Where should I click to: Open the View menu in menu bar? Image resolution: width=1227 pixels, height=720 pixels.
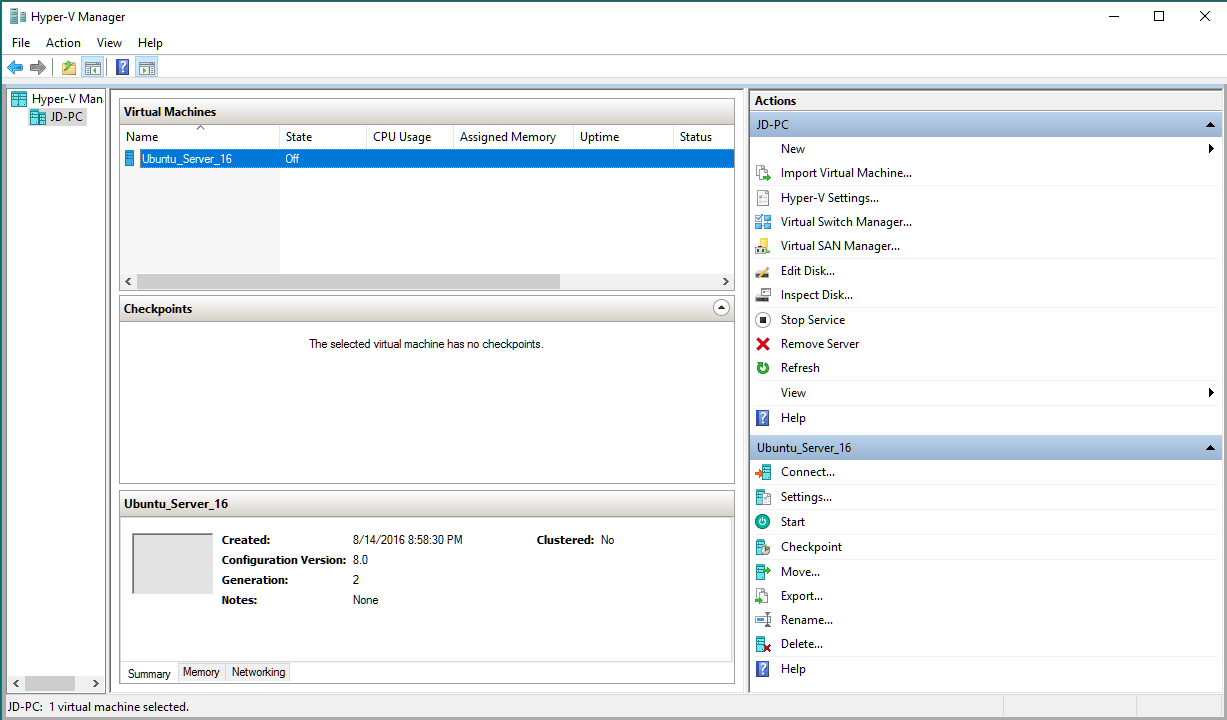pyautogui.click(x=109, y=43)
